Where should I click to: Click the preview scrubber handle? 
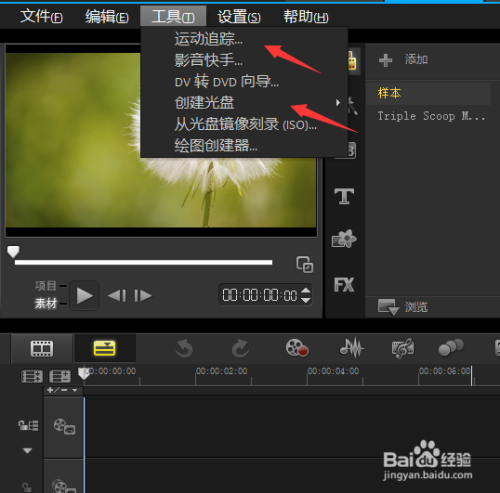(13, 252)
